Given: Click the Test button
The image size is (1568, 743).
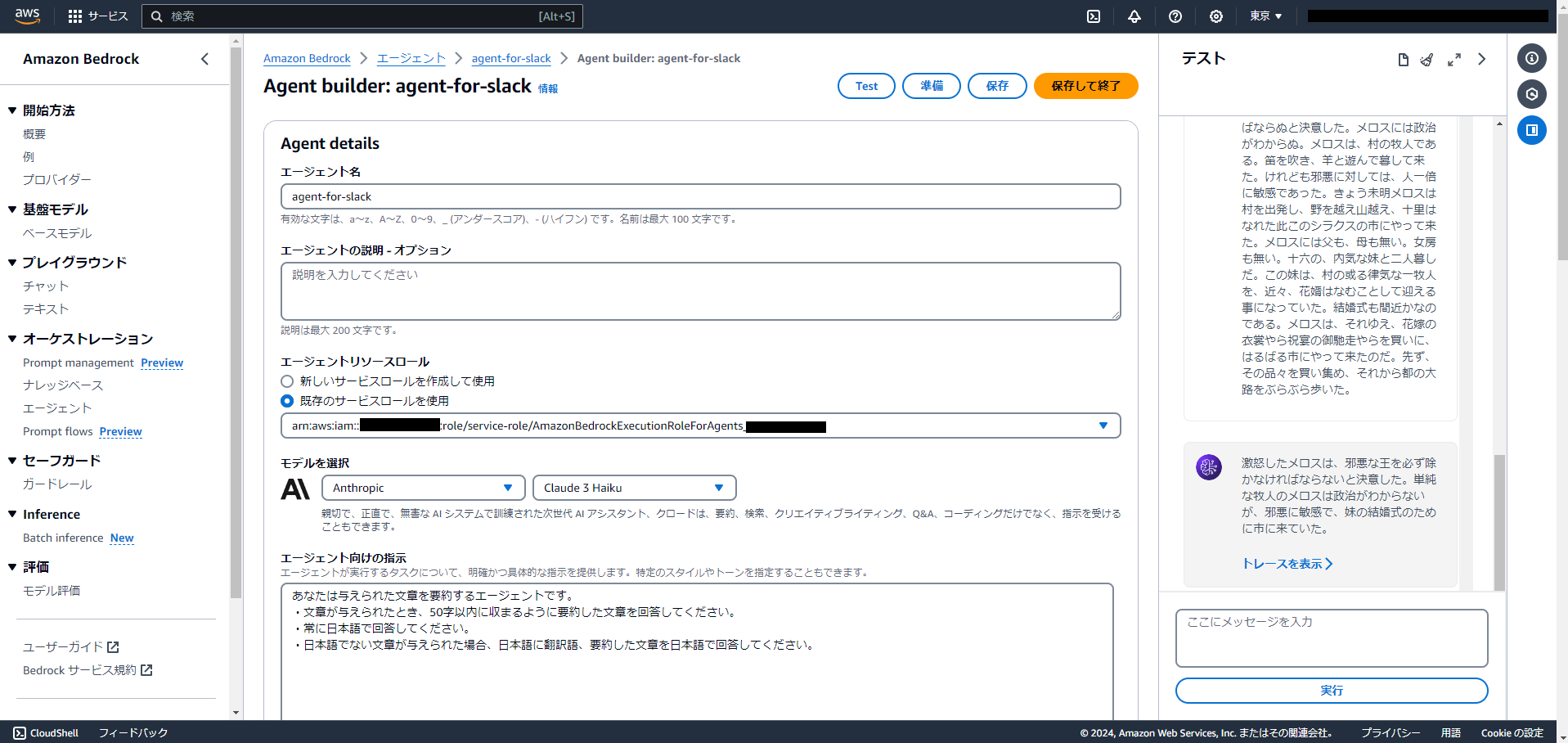Looking at the screenshot, I should [866, 86].
